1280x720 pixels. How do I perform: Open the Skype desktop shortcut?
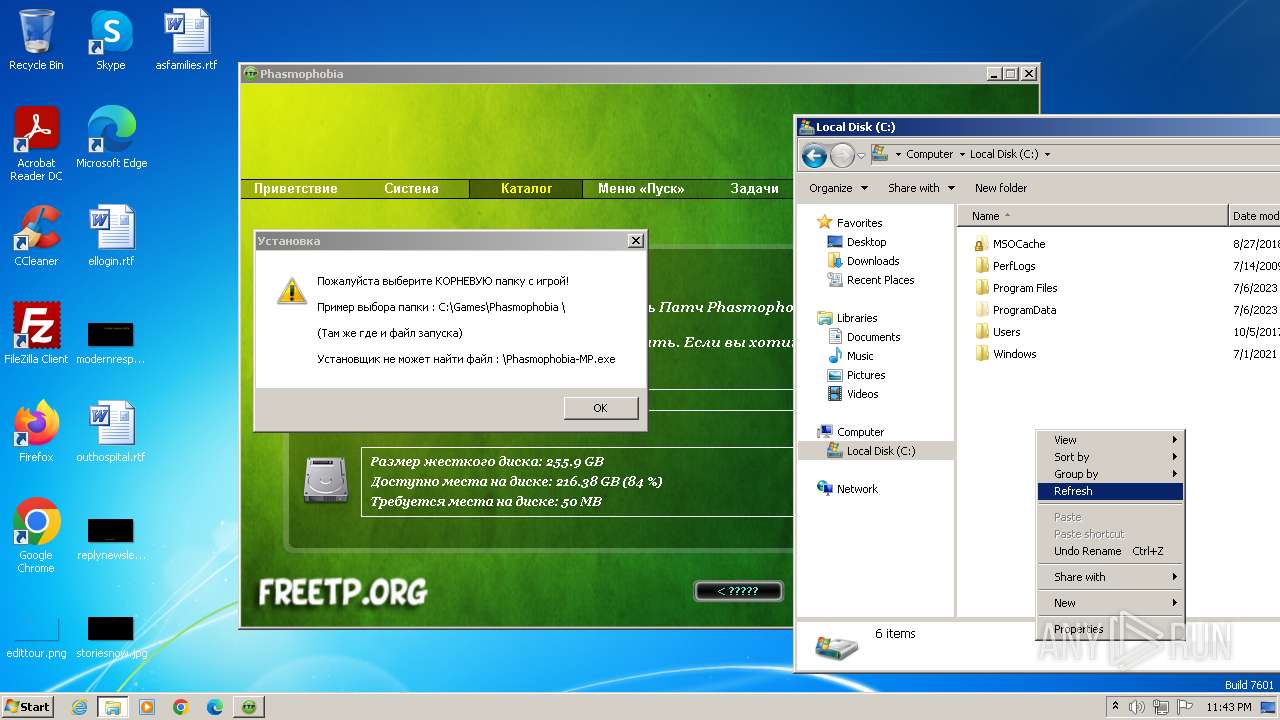pos(110,40)
